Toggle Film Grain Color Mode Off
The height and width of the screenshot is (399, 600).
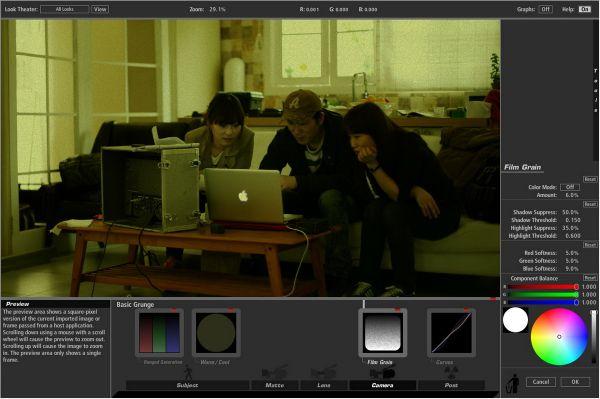point(570,187)
